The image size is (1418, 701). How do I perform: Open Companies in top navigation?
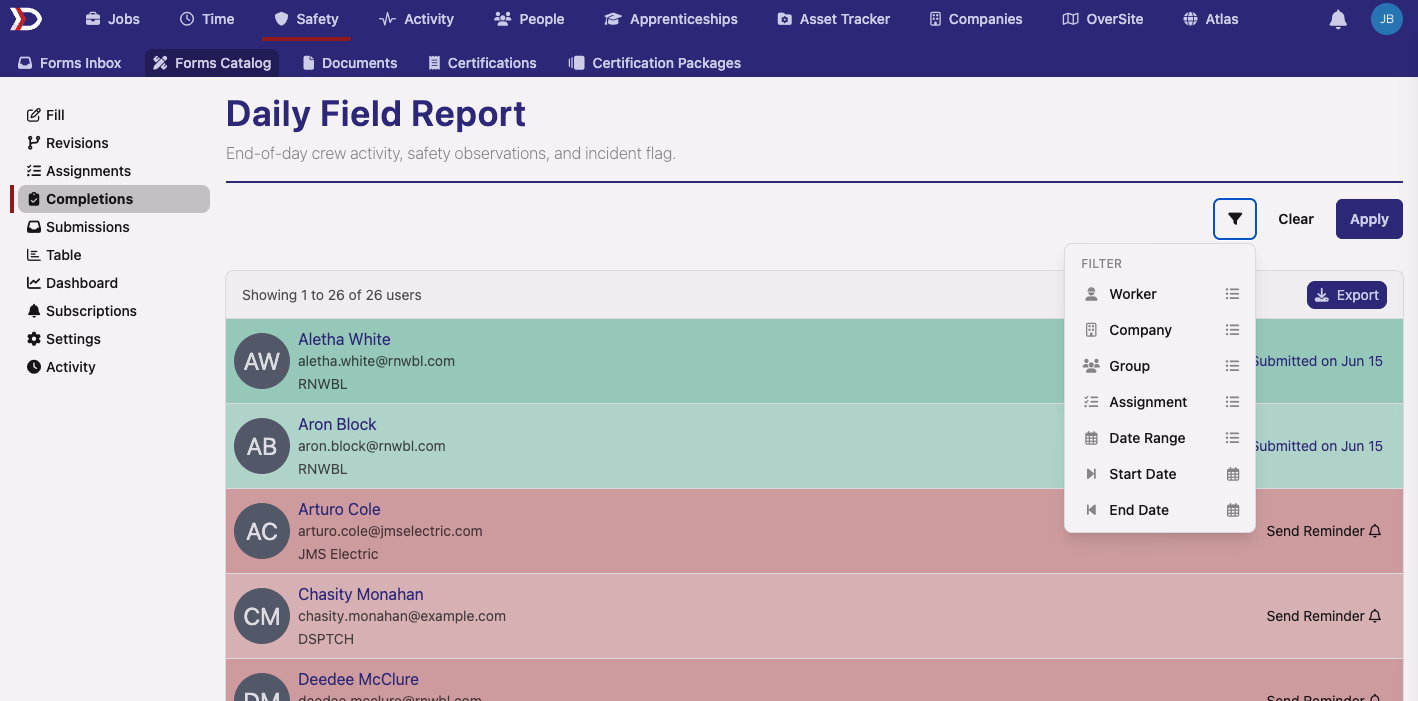click(975, 19)
